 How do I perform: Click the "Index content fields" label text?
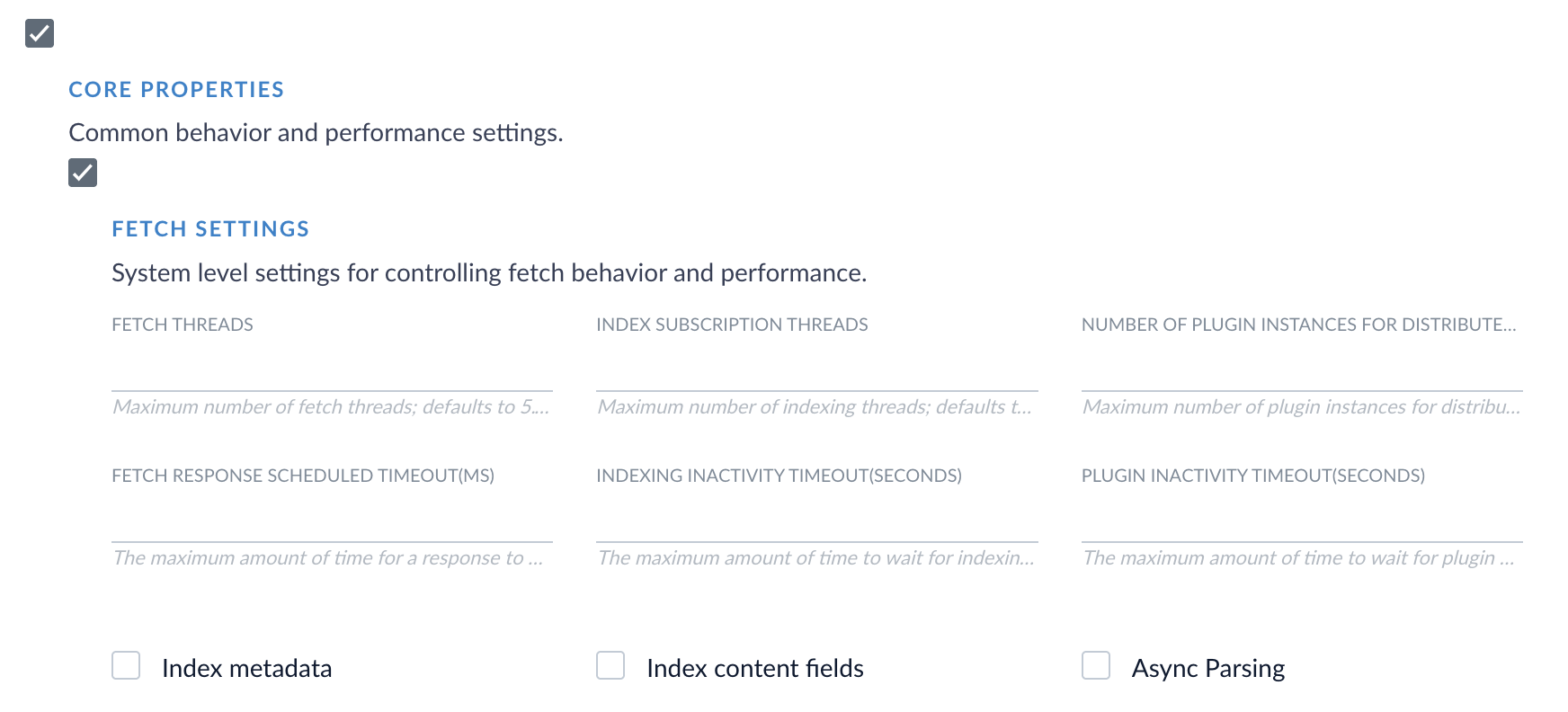pos(754,669)
